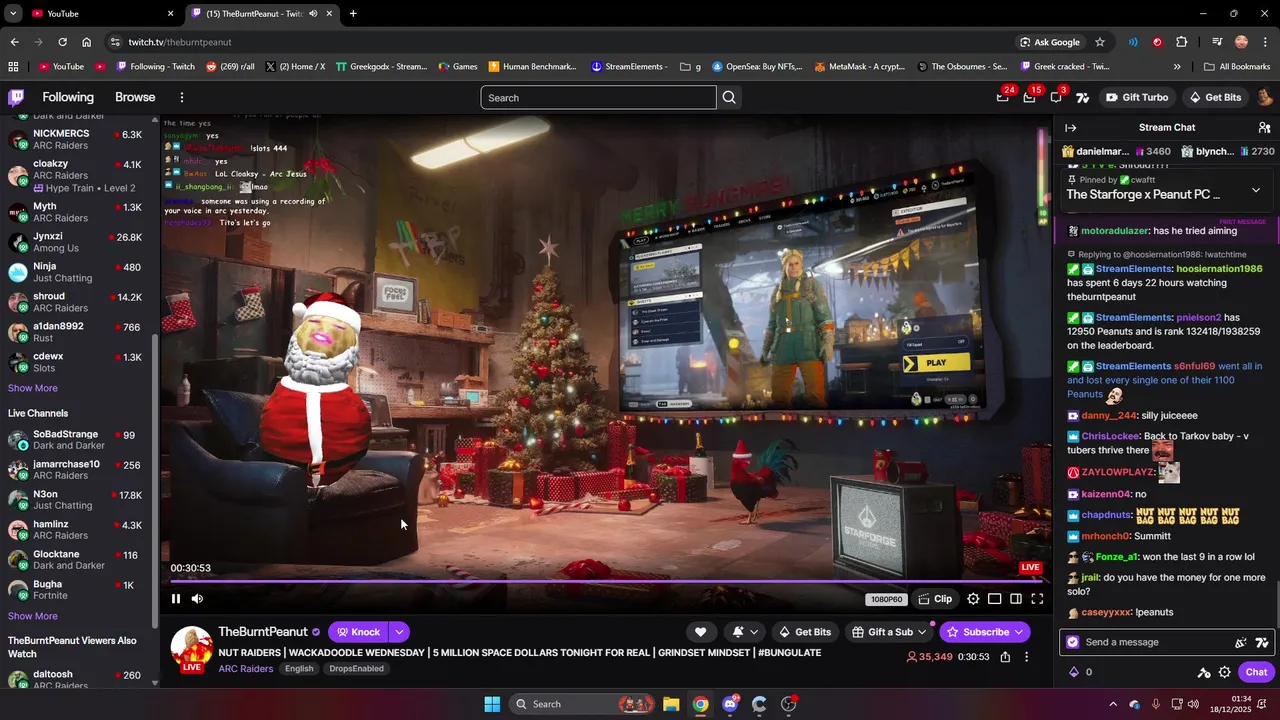
Task: Open the notifications icon with 15 badge
Action: (1029, 97)
